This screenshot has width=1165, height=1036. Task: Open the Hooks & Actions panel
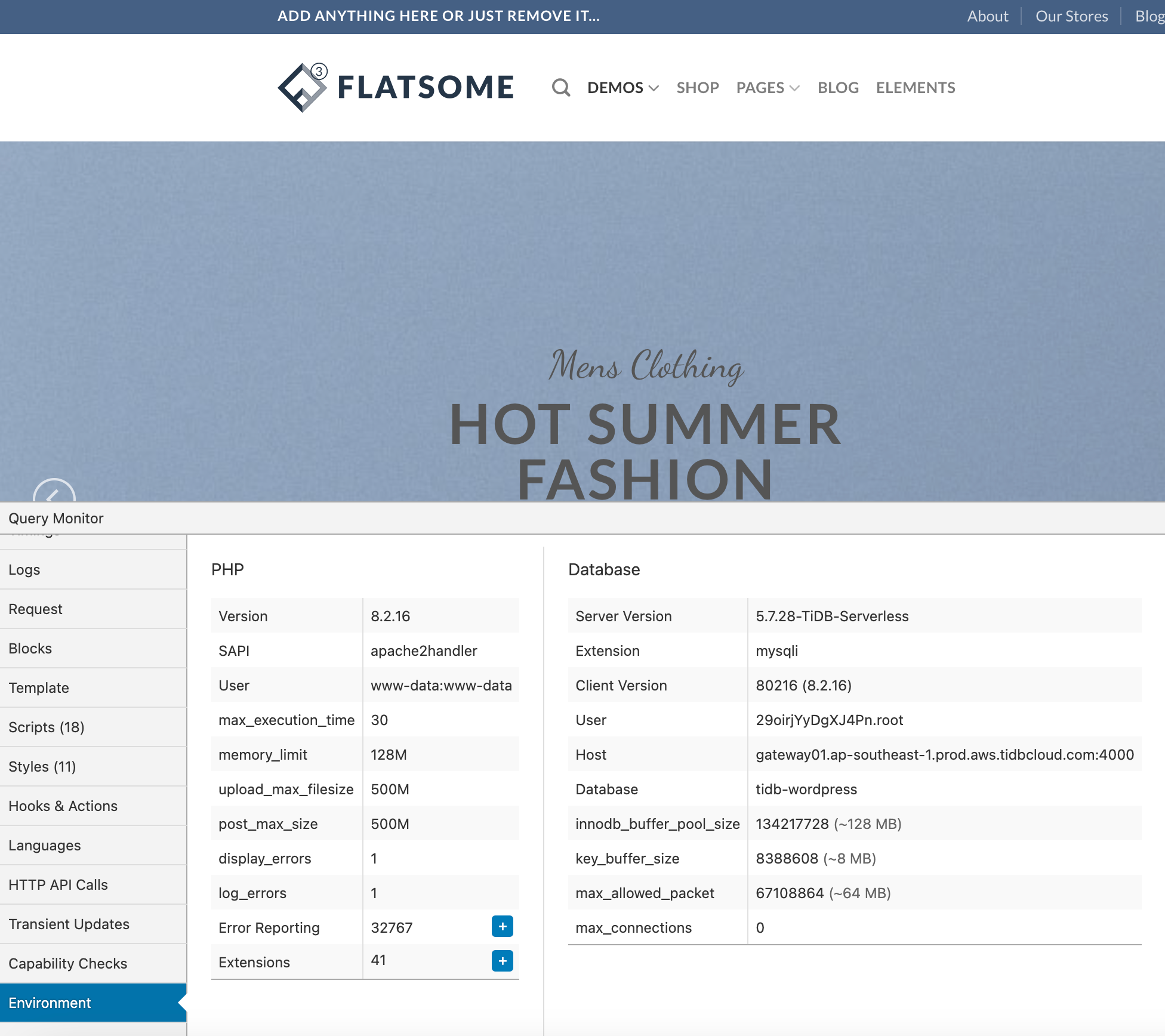[x=93, y=806]
